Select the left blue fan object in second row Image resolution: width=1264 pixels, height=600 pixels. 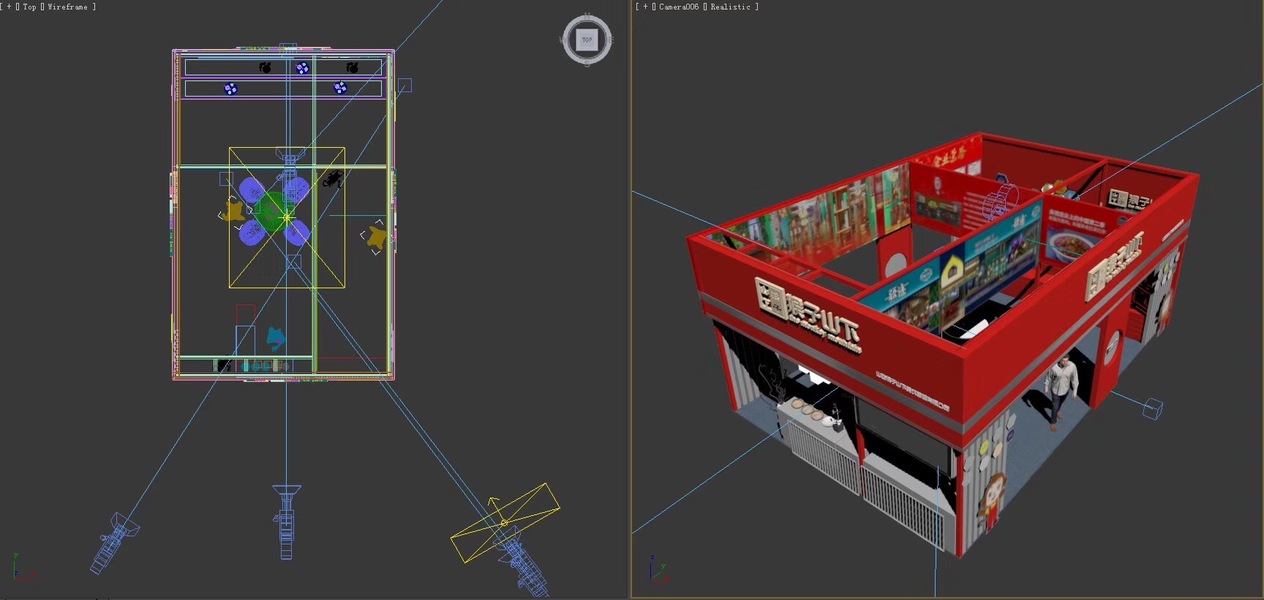[231, 89]
